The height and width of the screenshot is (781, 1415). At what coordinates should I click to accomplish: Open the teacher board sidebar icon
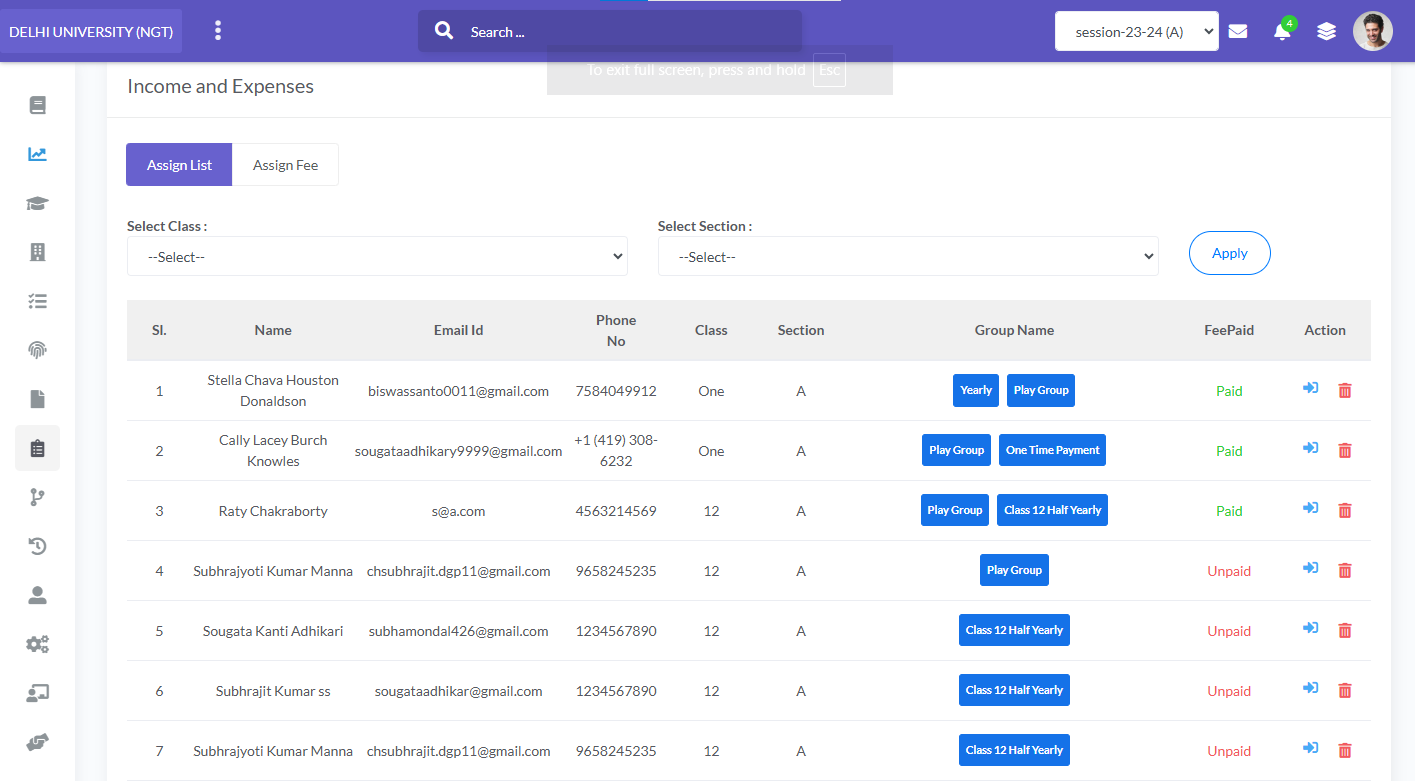coord(38,693)
